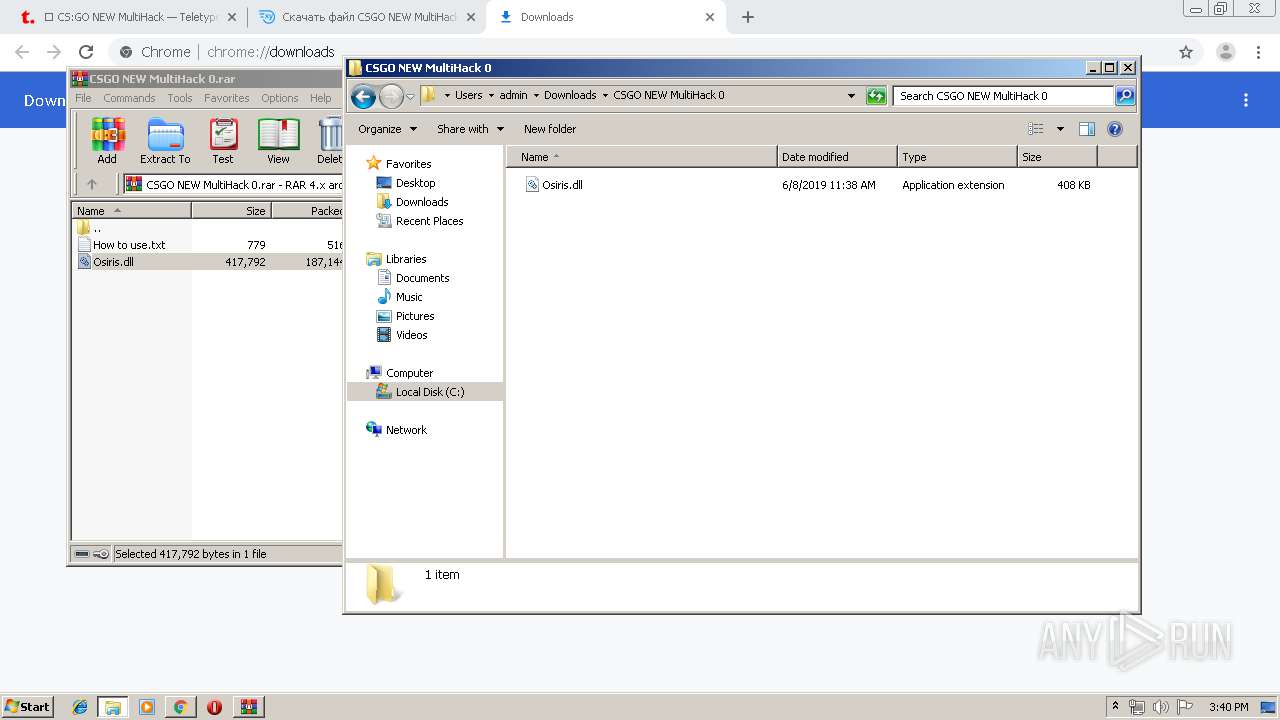
Task: Open Recent Places in navigation pane
Action: click(x=419, y=221)
